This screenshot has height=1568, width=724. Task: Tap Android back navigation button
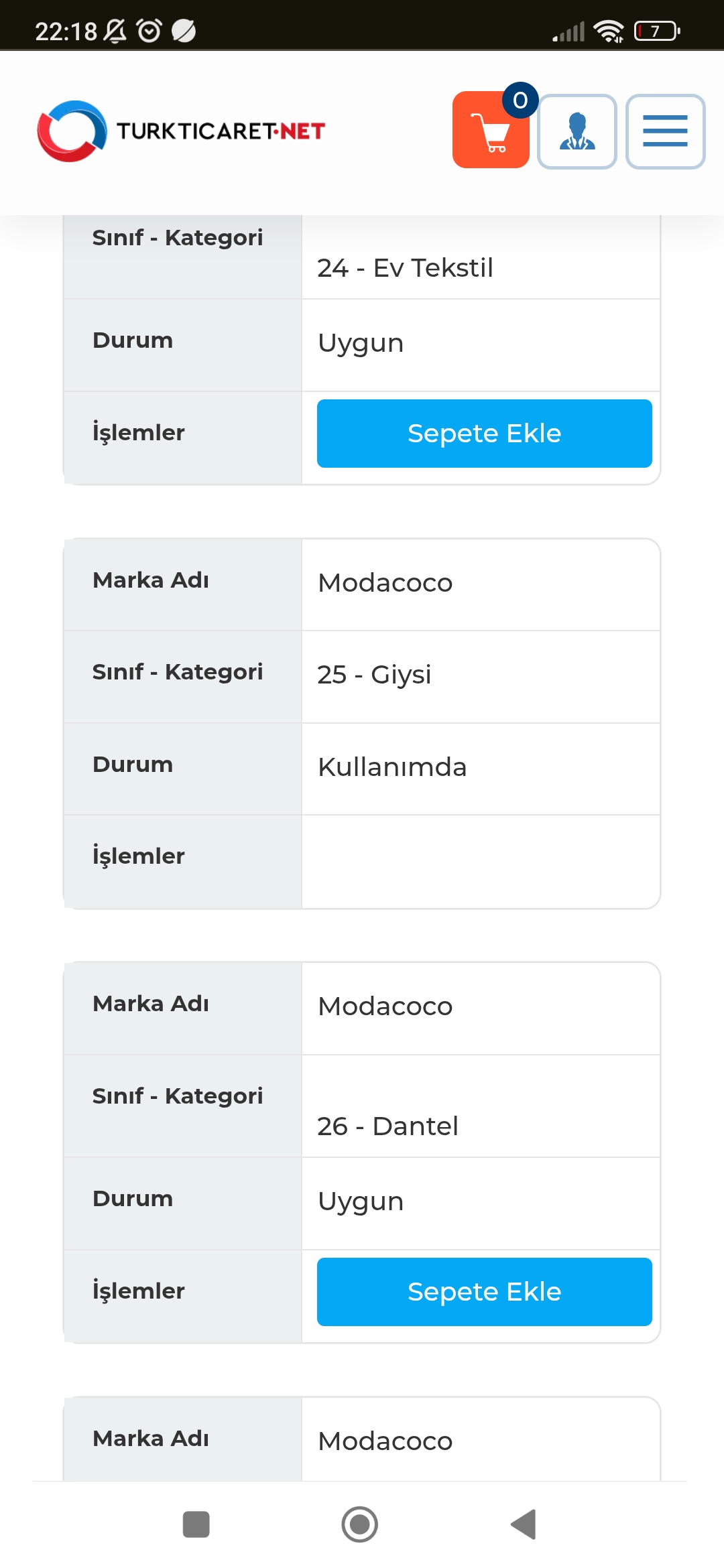tap(524, 1524)
